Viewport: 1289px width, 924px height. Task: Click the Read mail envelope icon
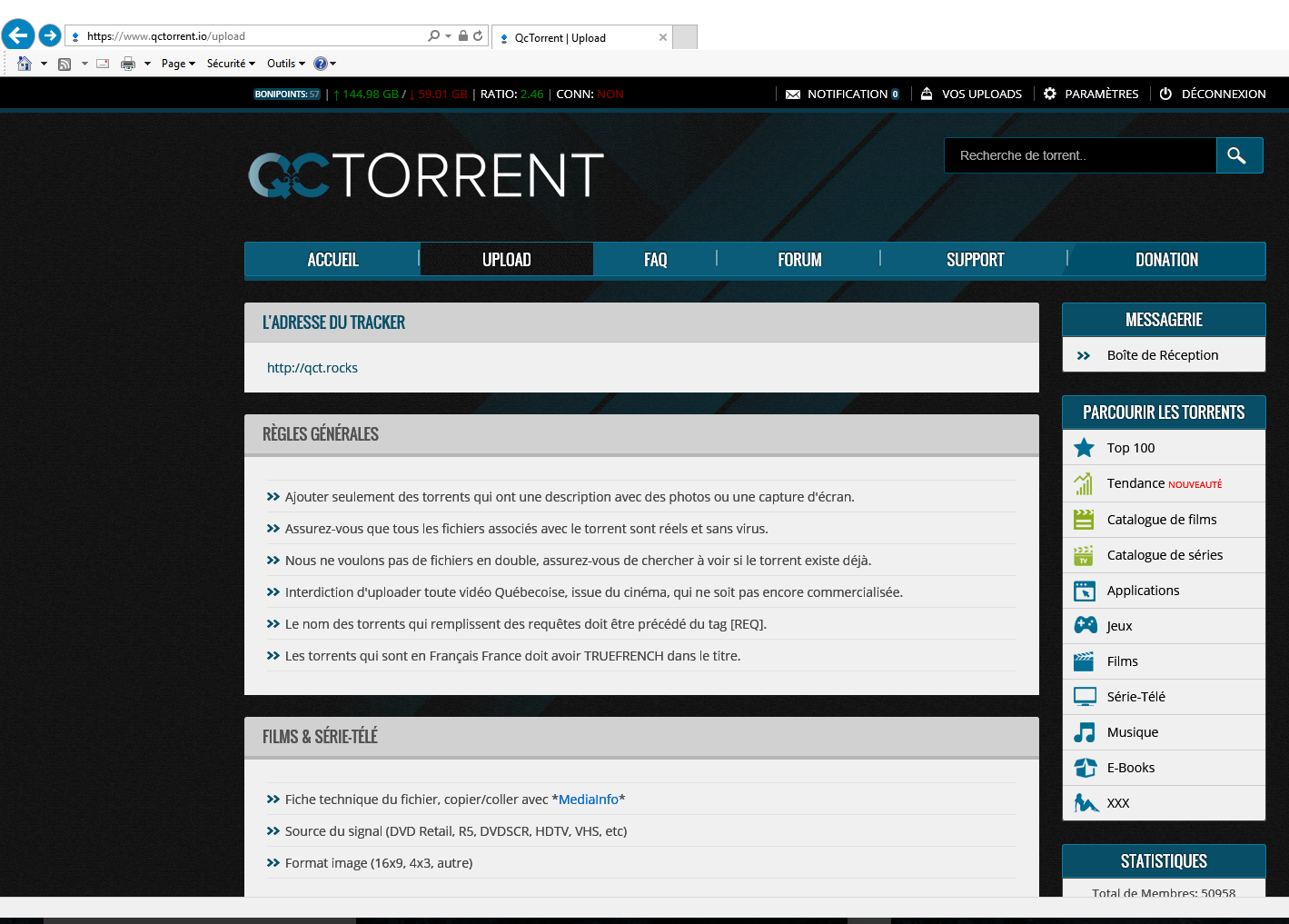tap(103, 64)
